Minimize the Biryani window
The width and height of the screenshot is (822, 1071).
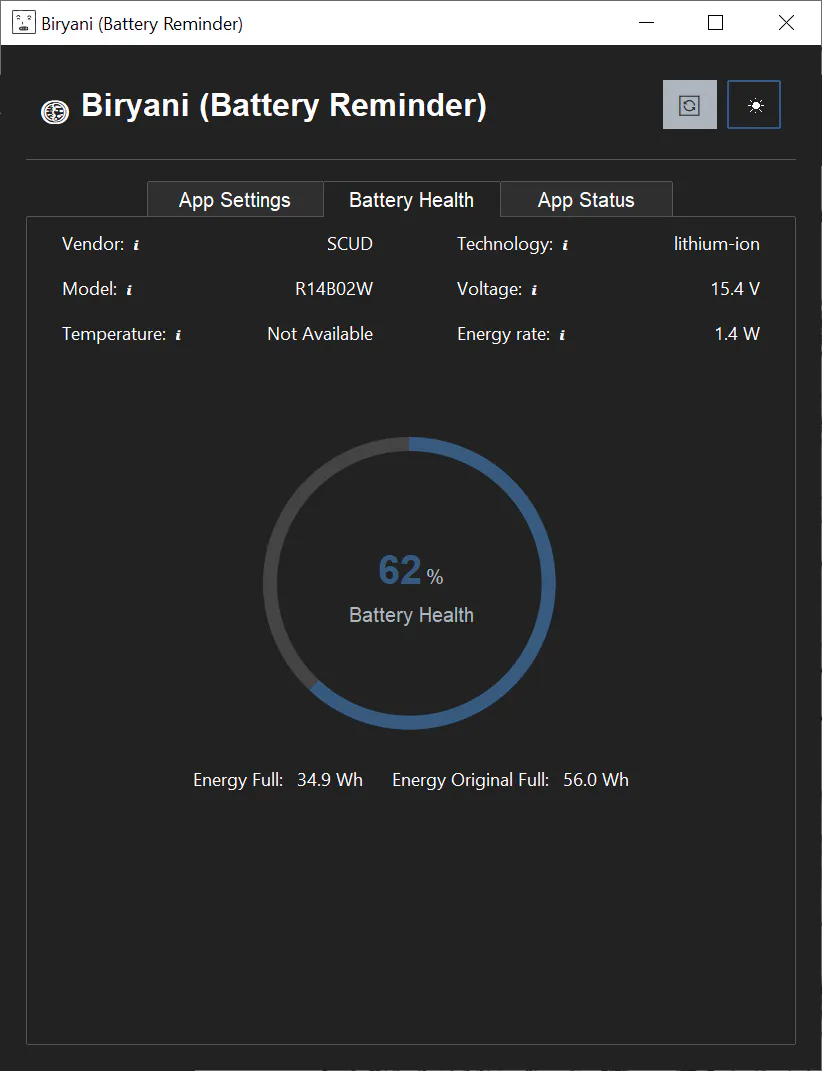646,23
